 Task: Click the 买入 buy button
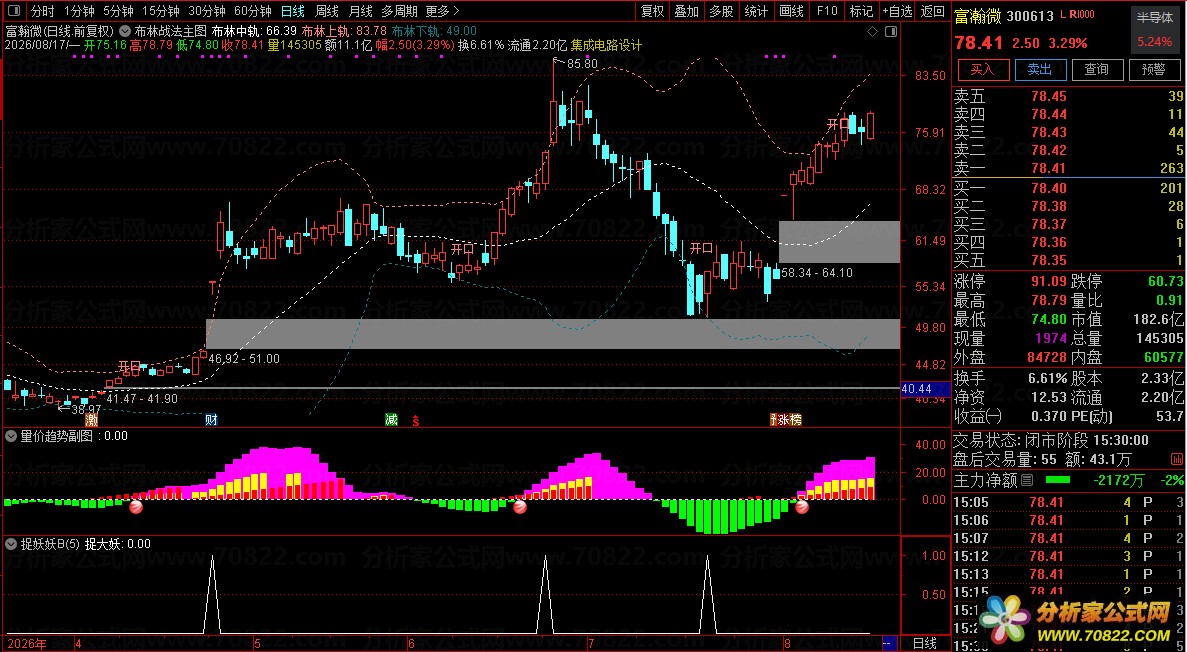pos(982,69)
